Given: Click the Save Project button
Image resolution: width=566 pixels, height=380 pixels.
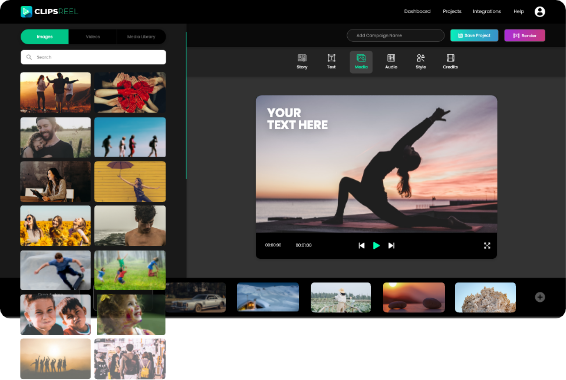Looking at the screenshot, I should click(474, 35).
